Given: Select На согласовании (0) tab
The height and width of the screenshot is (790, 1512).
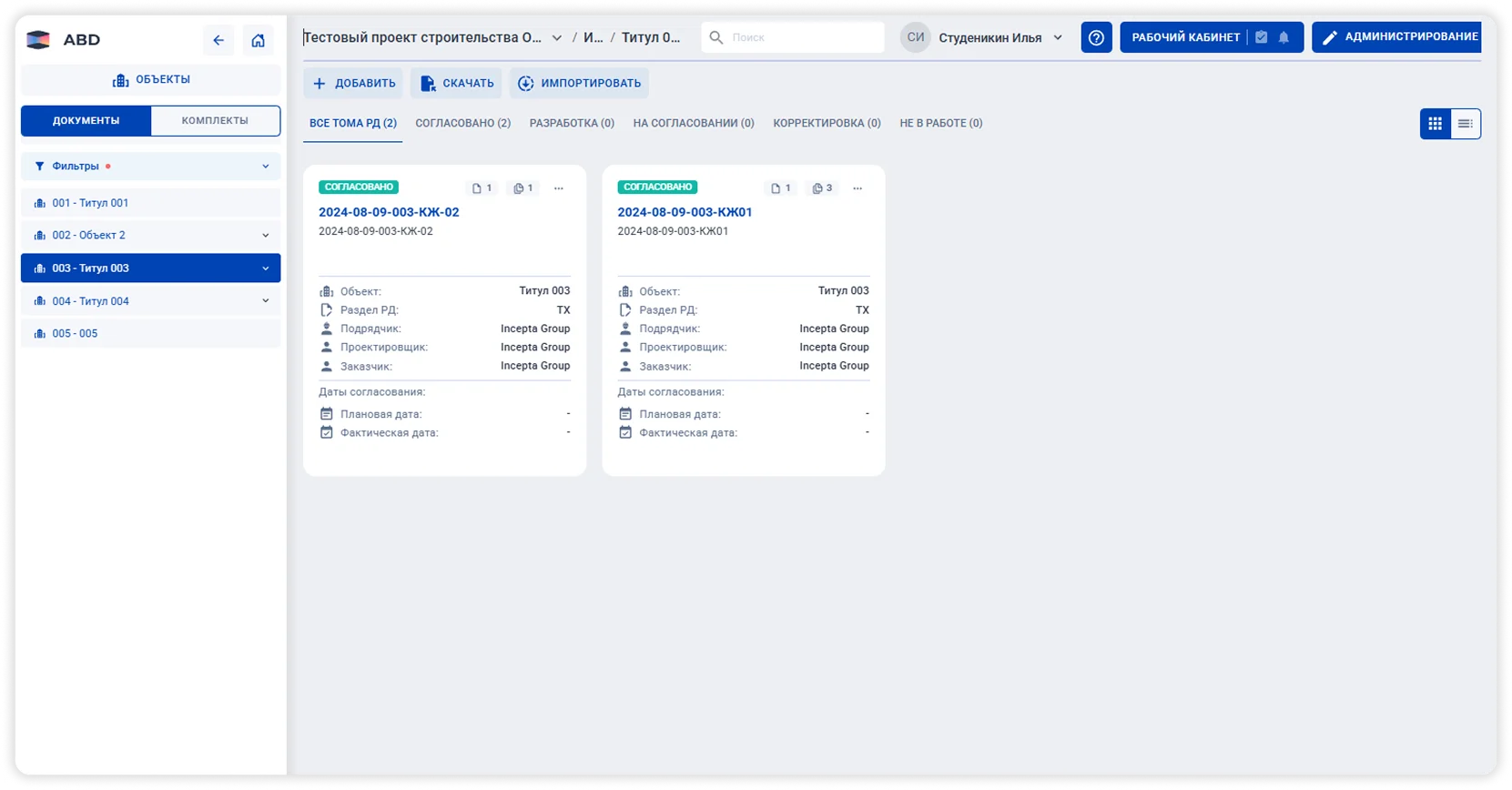Looking at the screenshot, I should [694, 123].
